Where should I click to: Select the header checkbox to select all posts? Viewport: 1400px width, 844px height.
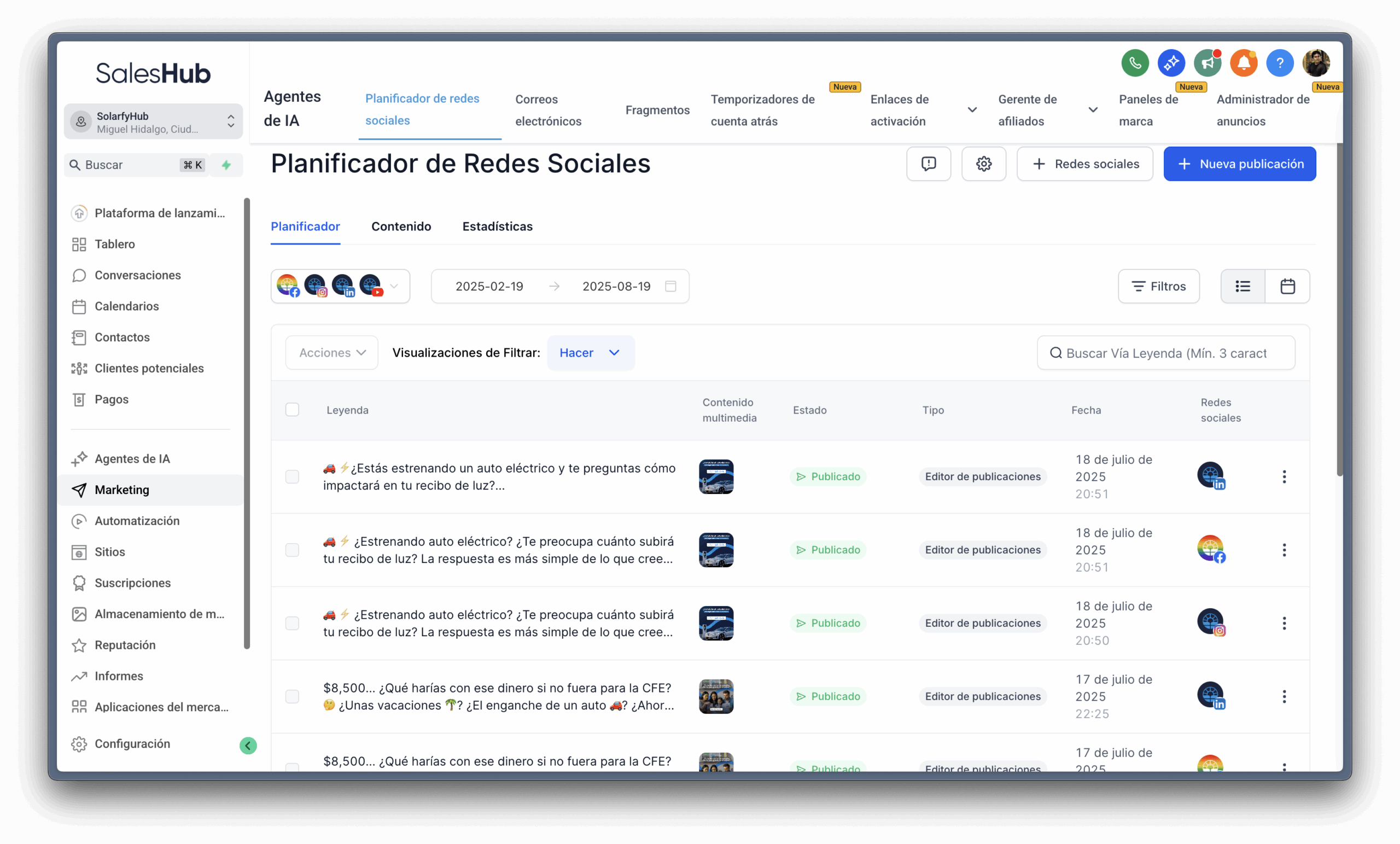click(x=293, y=409)
